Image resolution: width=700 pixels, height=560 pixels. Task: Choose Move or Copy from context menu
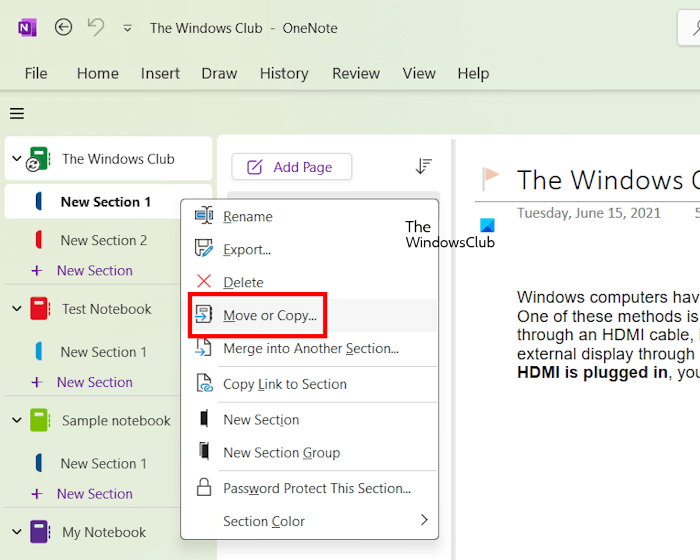tap(269, 315)
